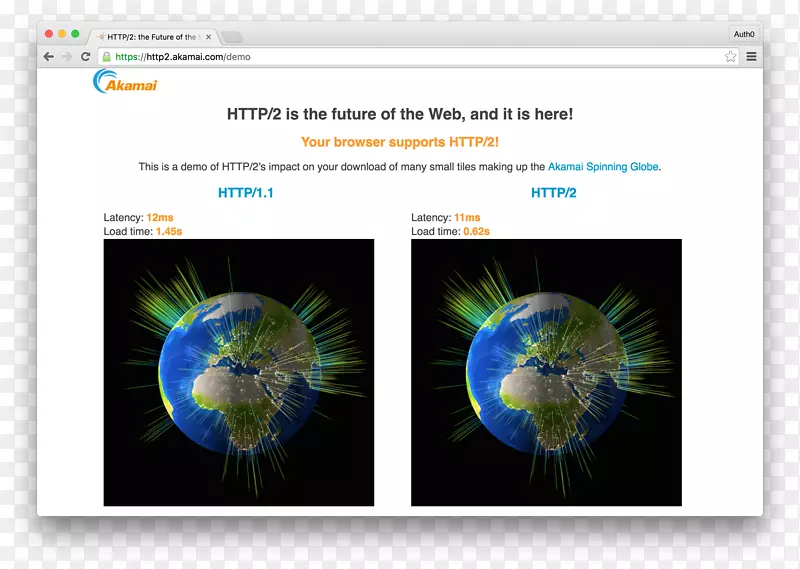Bookmark page with the star icon
Screen dimensions: 800x569
731,57
